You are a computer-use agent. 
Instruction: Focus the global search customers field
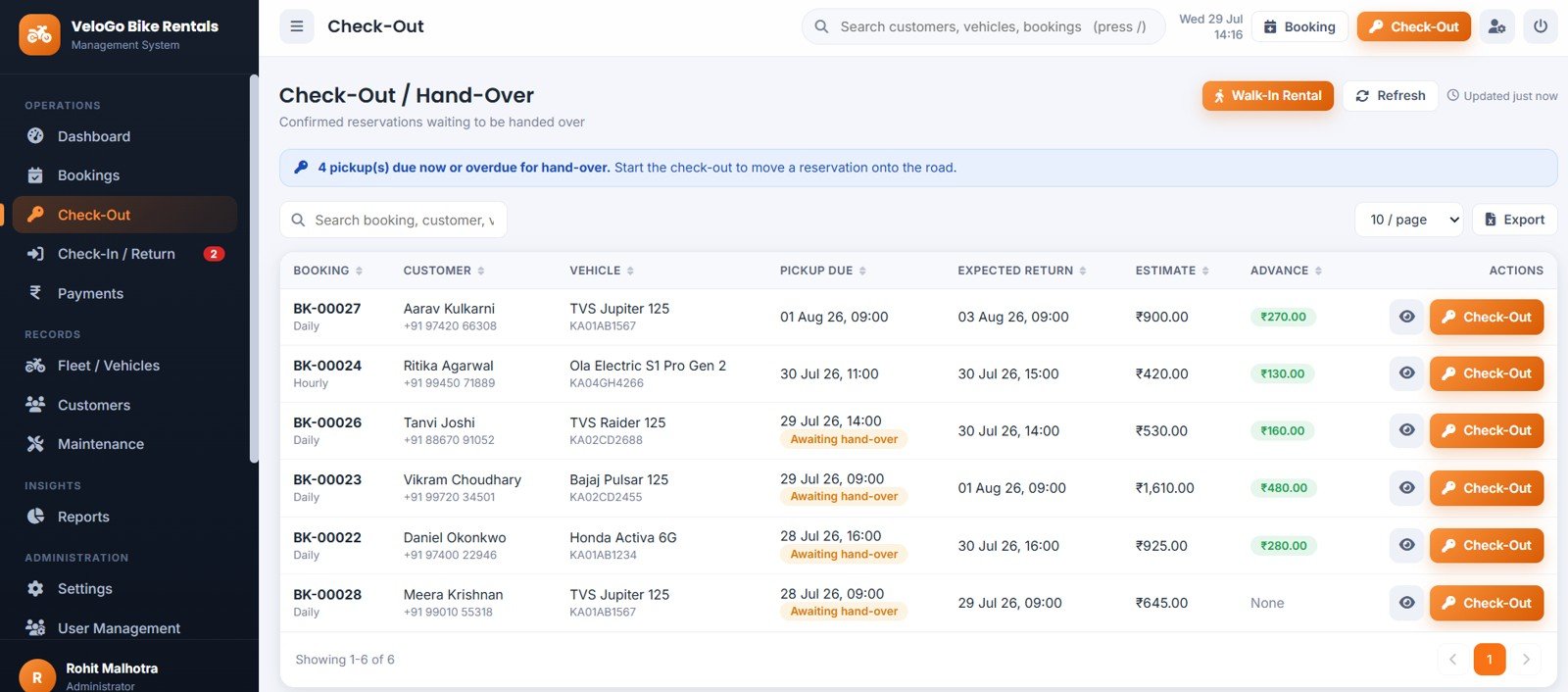click(x=984, y=26)
